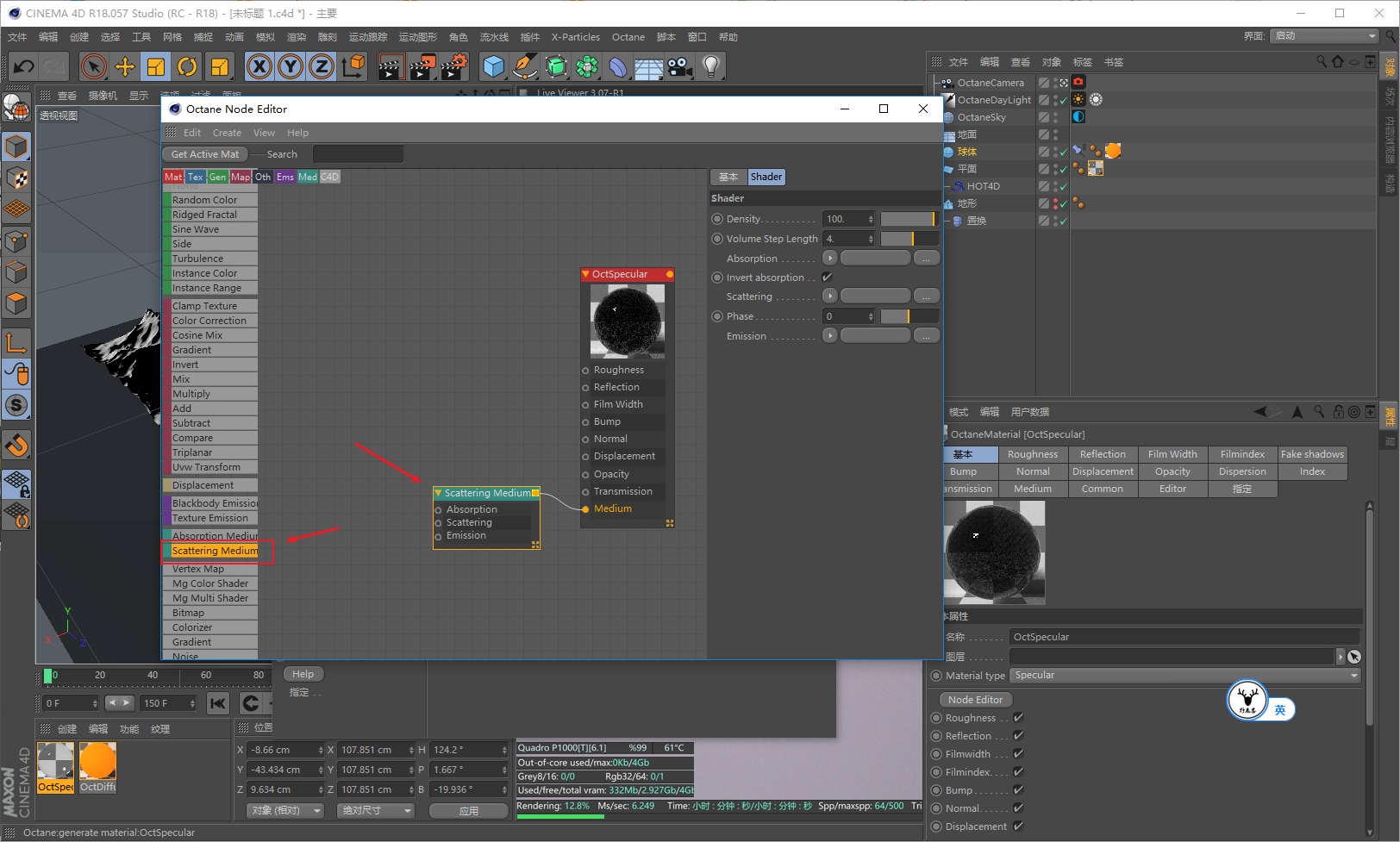Open View menu in Node Editor

pos(264,133)
